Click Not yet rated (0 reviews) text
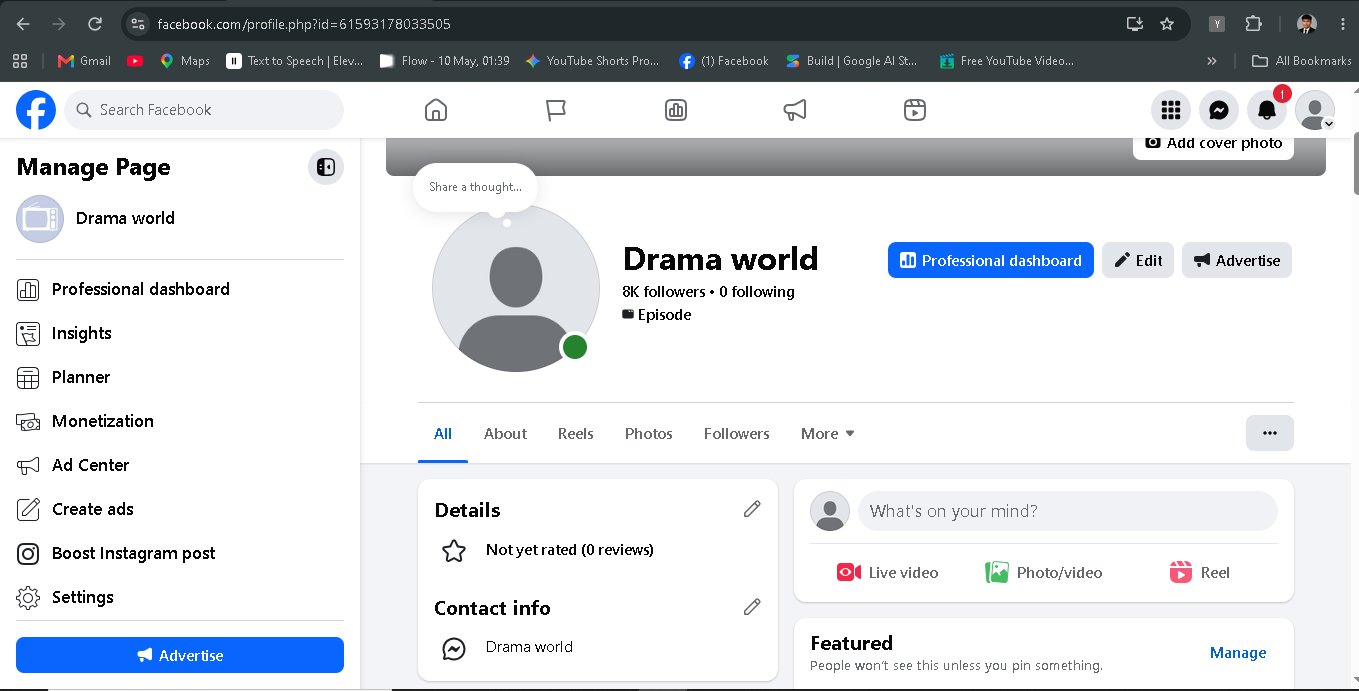This screenshot has height=691, width=1359. click(x=570, y=550)
